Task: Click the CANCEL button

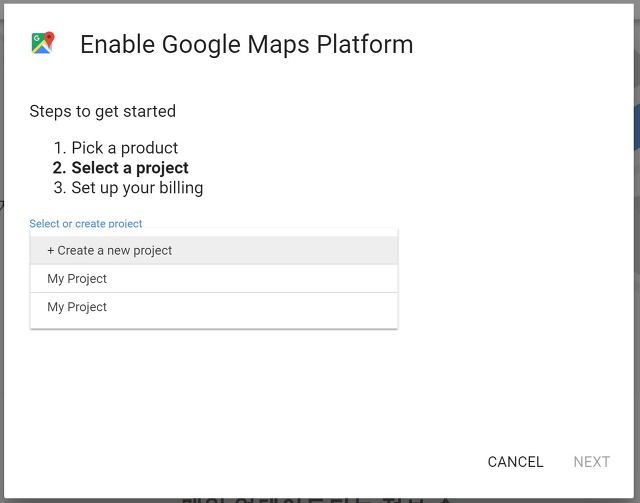Action: click(515, 462)
